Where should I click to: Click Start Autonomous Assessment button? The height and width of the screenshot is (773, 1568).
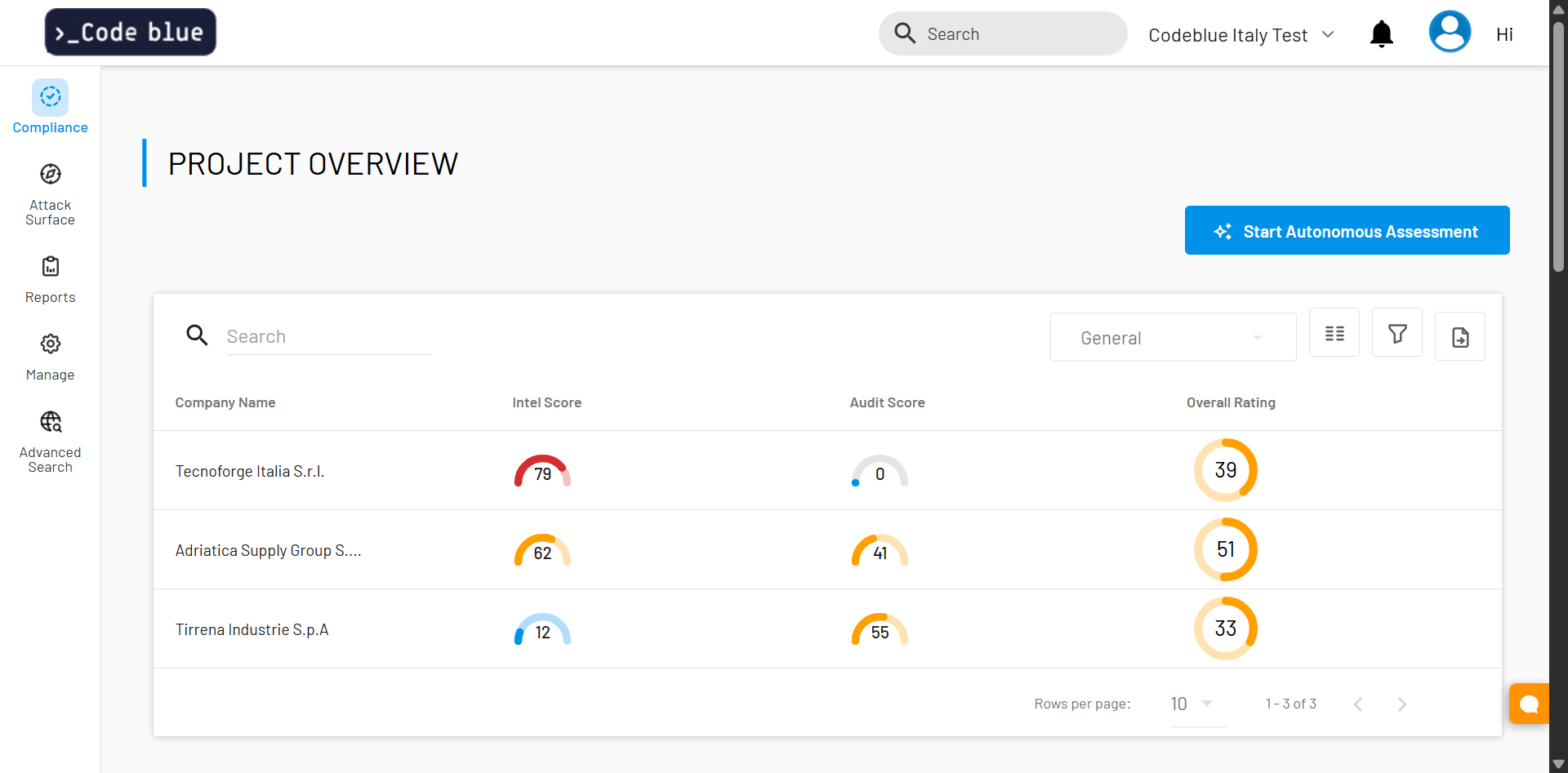click(x=1347, y=231)
